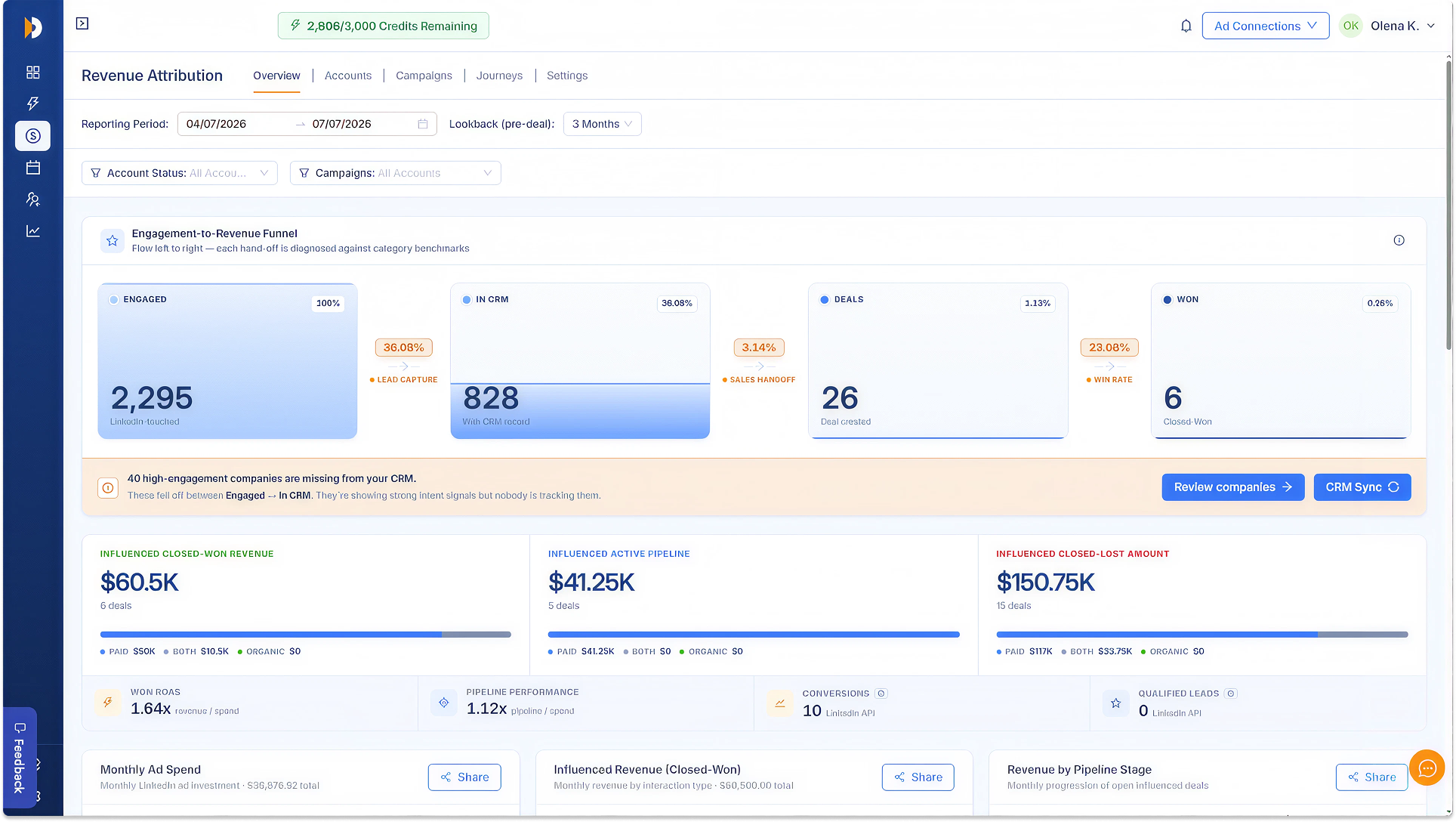Open the line chart analytics sidebar icon
This screenshot has height=822, width=1456.
tap(32, 231)
